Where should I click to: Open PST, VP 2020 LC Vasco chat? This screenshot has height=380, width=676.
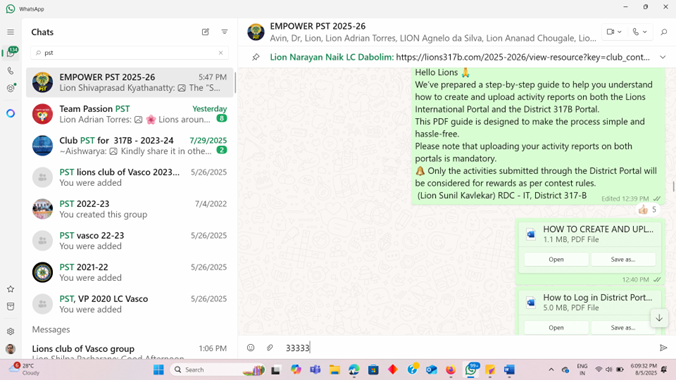(129, 304)
